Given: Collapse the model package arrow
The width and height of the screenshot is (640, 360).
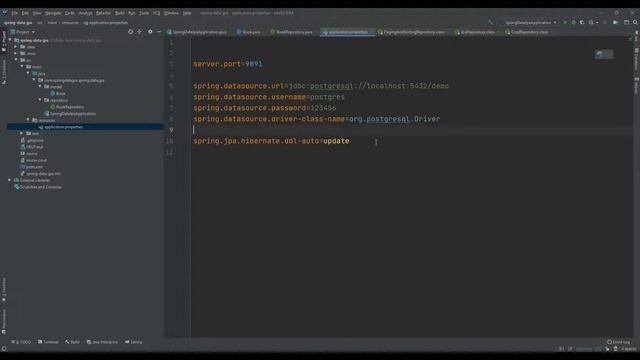Looking at the screenshot, I should tap(40, 87).
